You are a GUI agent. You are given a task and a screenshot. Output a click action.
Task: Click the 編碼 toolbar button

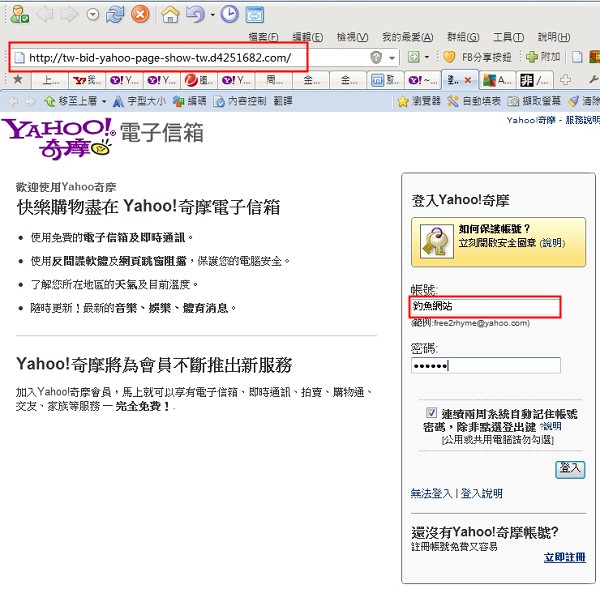pyautogui.click(x=190, y=101)
